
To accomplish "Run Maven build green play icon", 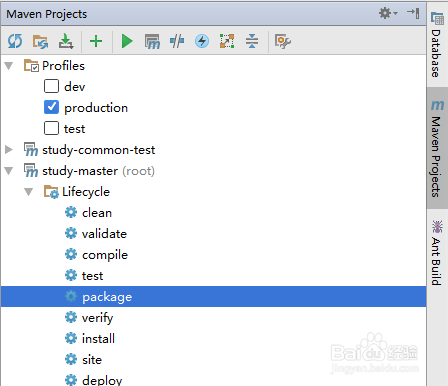I will pyautogui.click(x=127, y=41).
